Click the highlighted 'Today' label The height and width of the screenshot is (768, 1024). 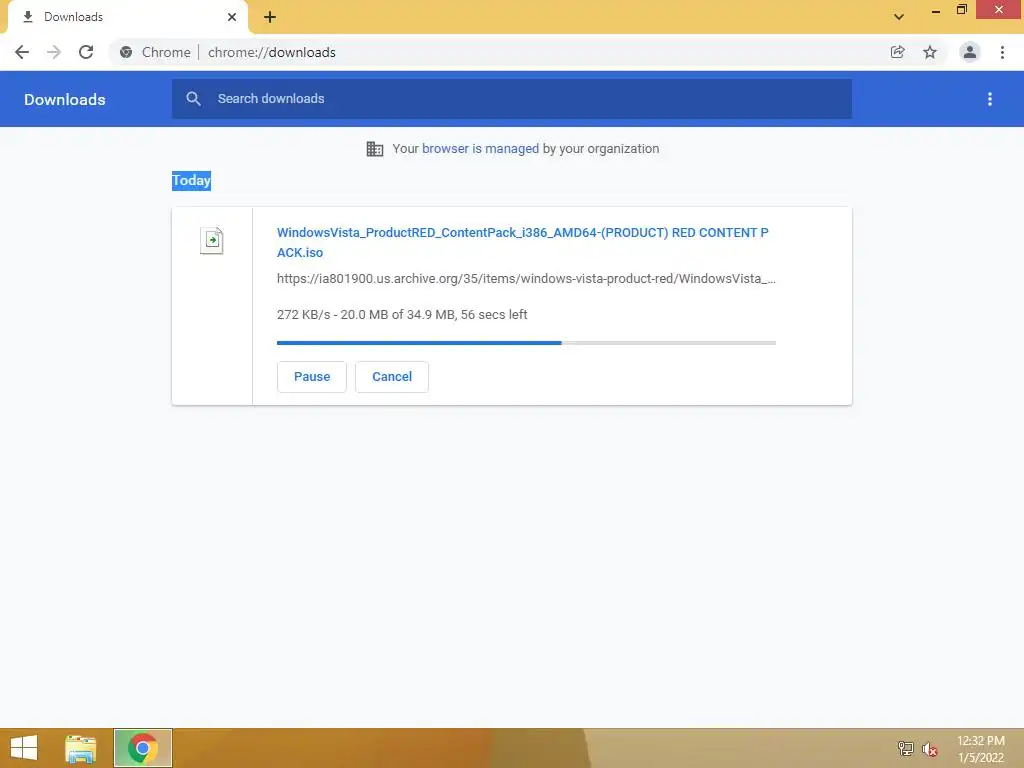click(x=191, y=181)
